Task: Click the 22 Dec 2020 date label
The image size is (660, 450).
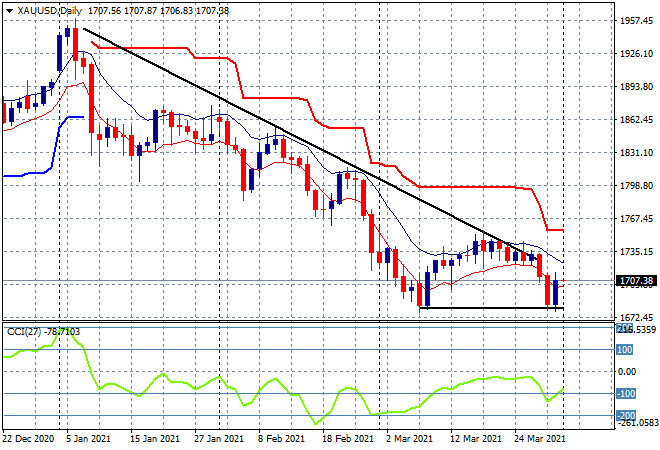Action: (28, 439)
